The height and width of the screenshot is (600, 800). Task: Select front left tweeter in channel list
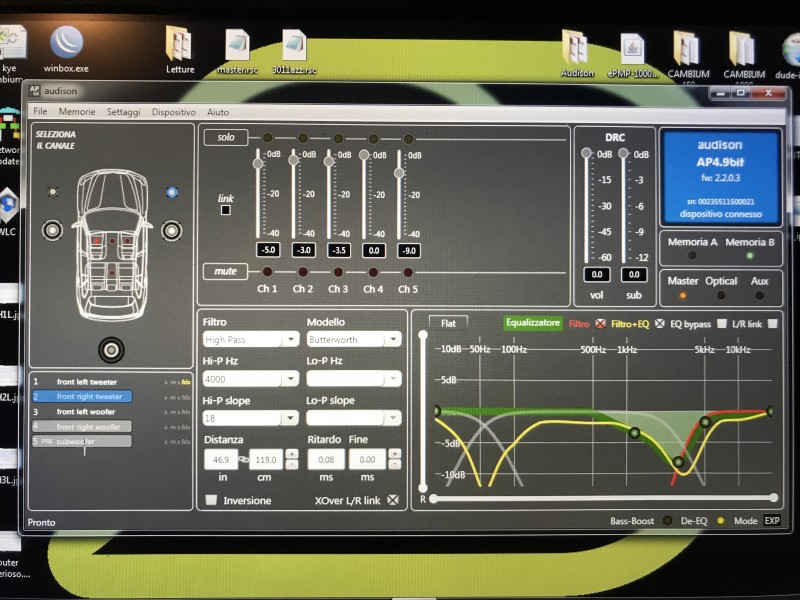(82, 382)
